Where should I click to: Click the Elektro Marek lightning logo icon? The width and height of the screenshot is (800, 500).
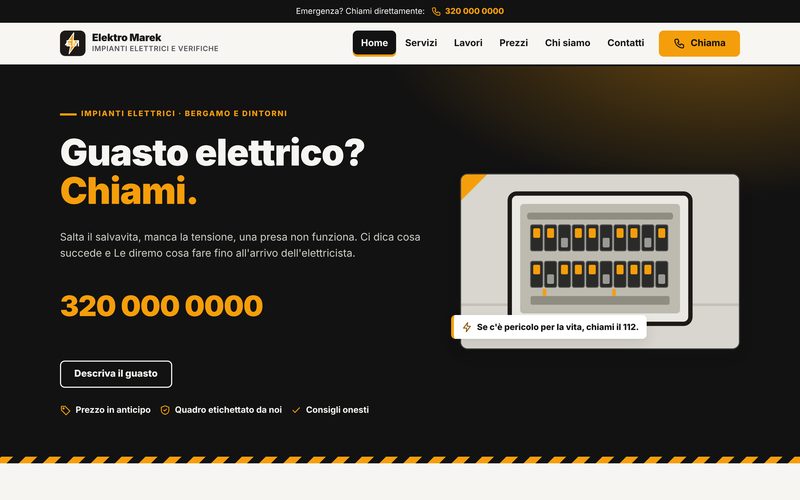point(72,43)
